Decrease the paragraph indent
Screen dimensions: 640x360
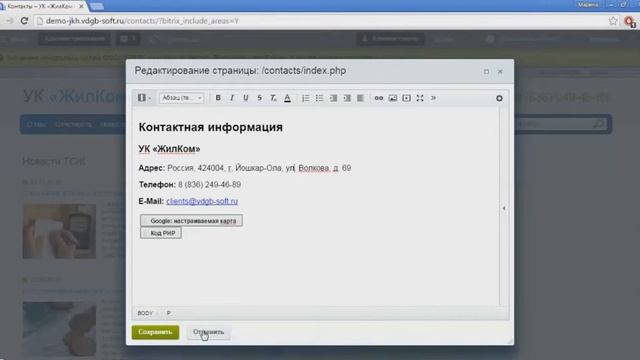click(333, 98)
